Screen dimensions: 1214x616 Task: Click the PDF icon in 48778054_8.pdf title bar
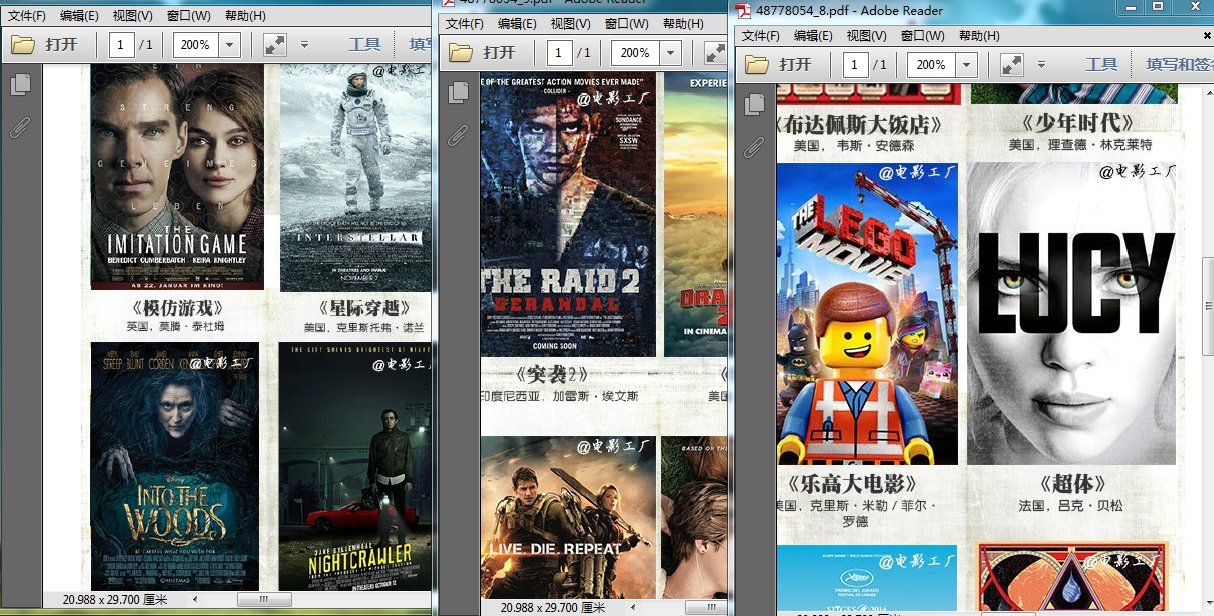pyautogui.click(x=743, y=10)
